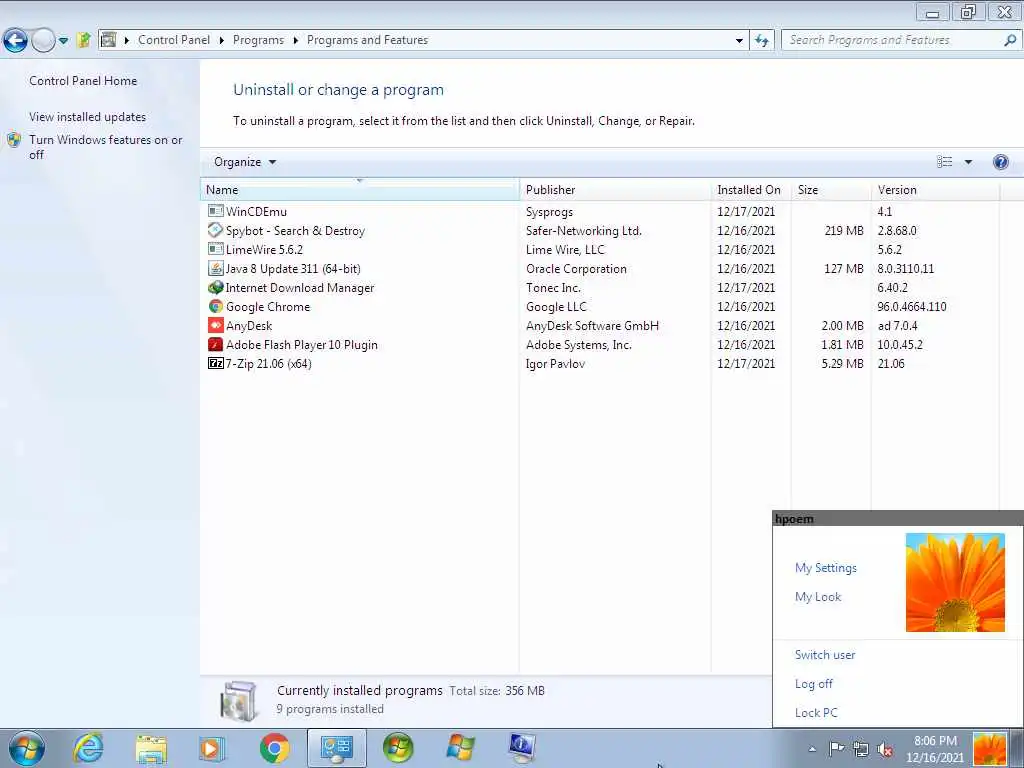Screen dimensions: 1024x768
Task: Click the muted volume tray icon
Action: 886,749
